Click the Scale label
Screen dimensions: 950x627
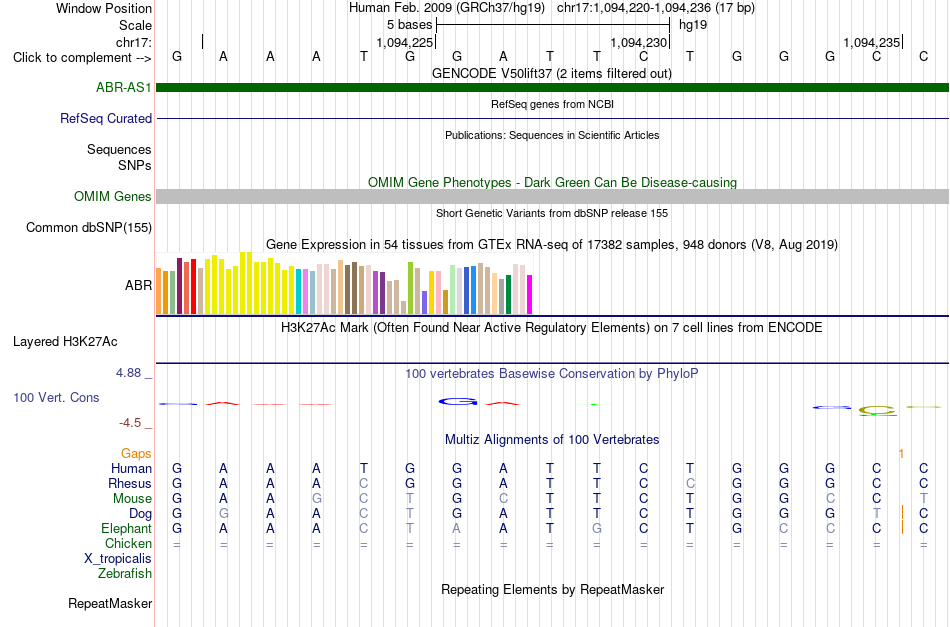[136, 25]
